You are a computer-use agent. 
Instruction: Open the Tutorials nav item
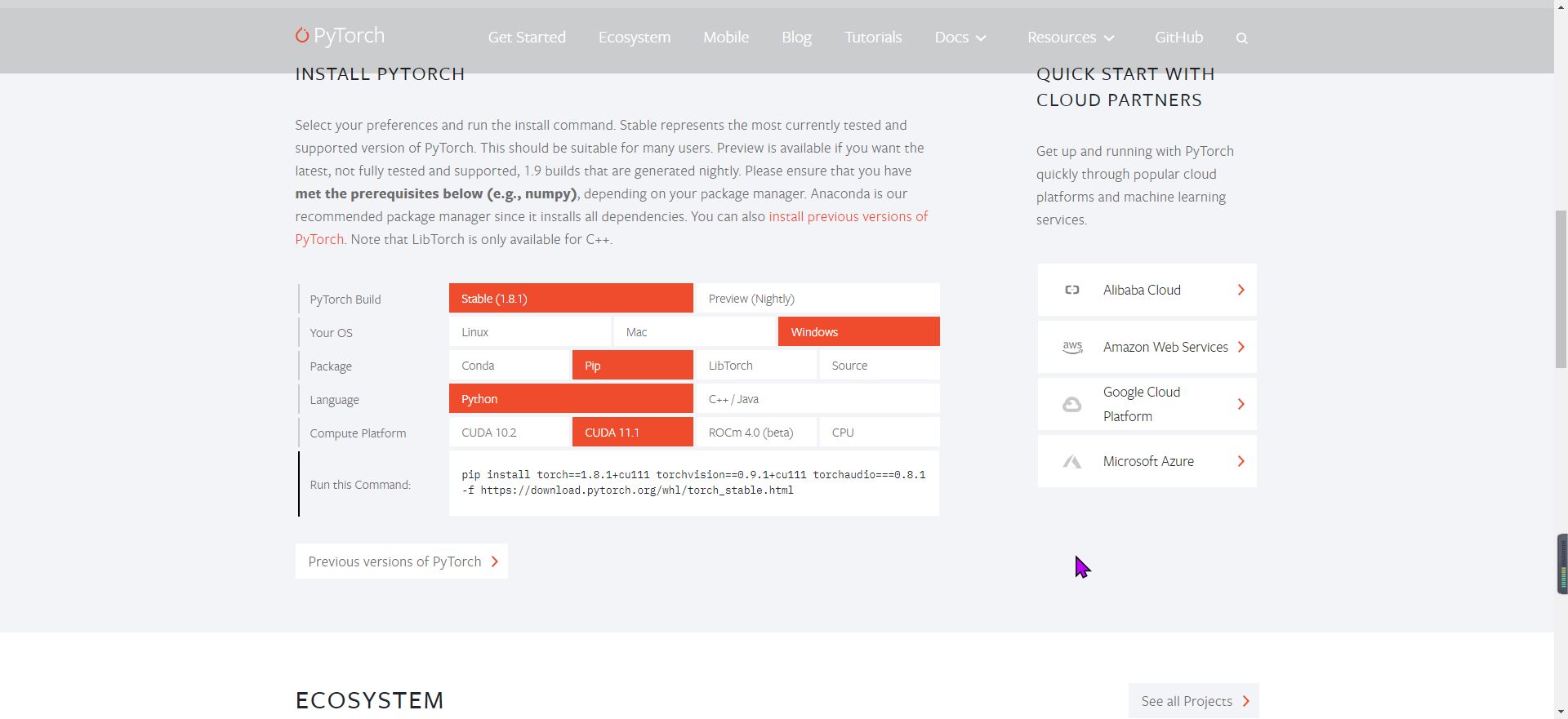tap(873, 38)
